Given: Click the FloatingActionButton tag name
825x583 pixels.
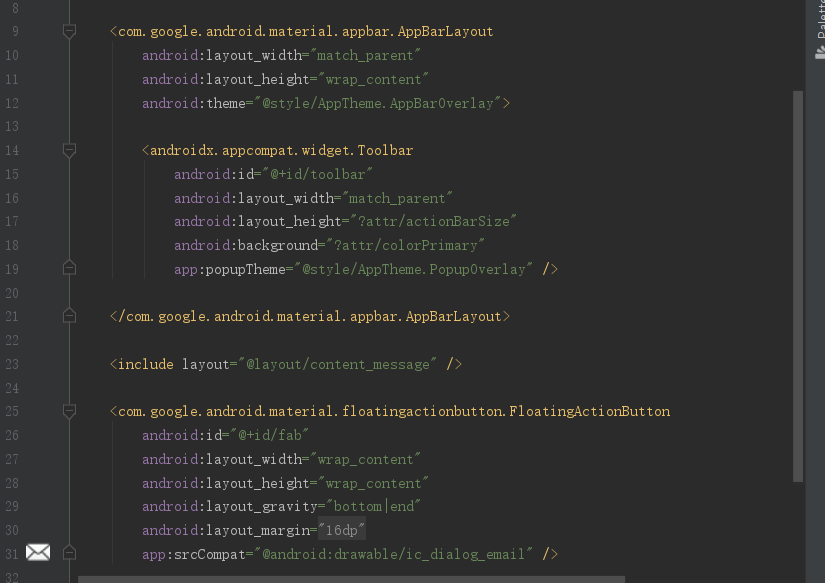Looking at the screenshot, I should (394, 411).
